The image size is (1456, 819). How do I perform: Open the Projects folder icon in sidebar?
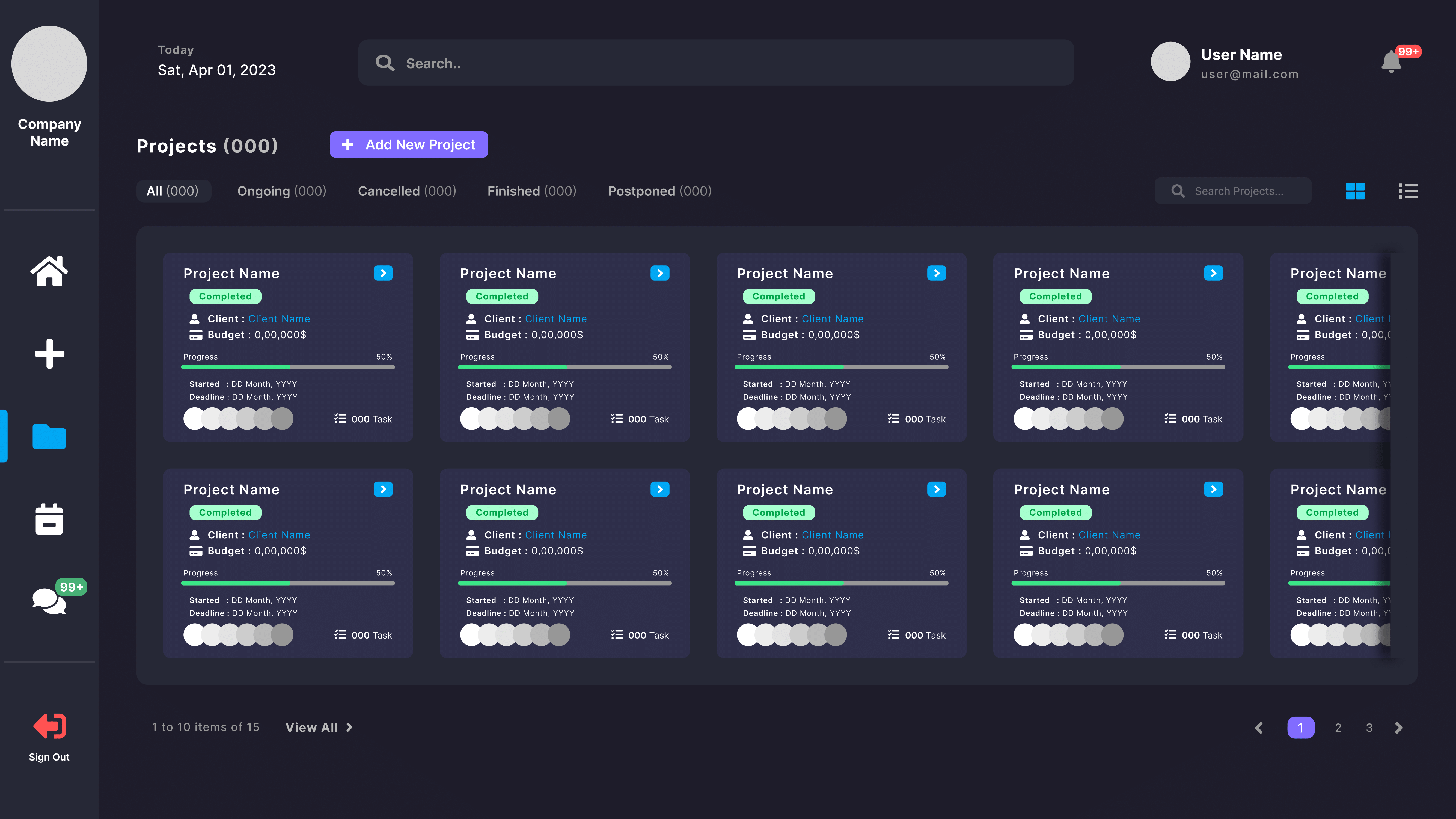point(49,436)
